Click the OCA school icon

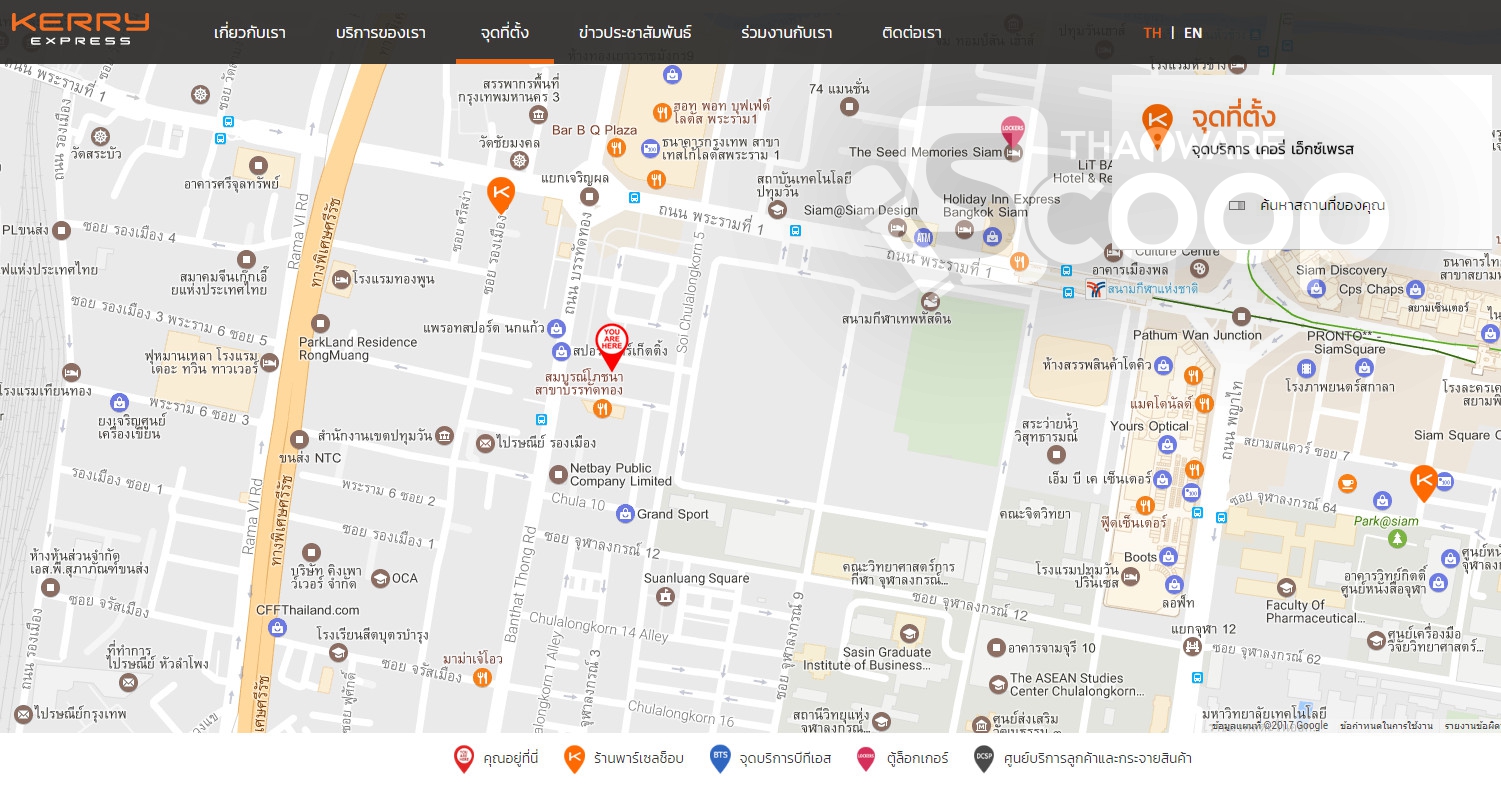point(380,578)
